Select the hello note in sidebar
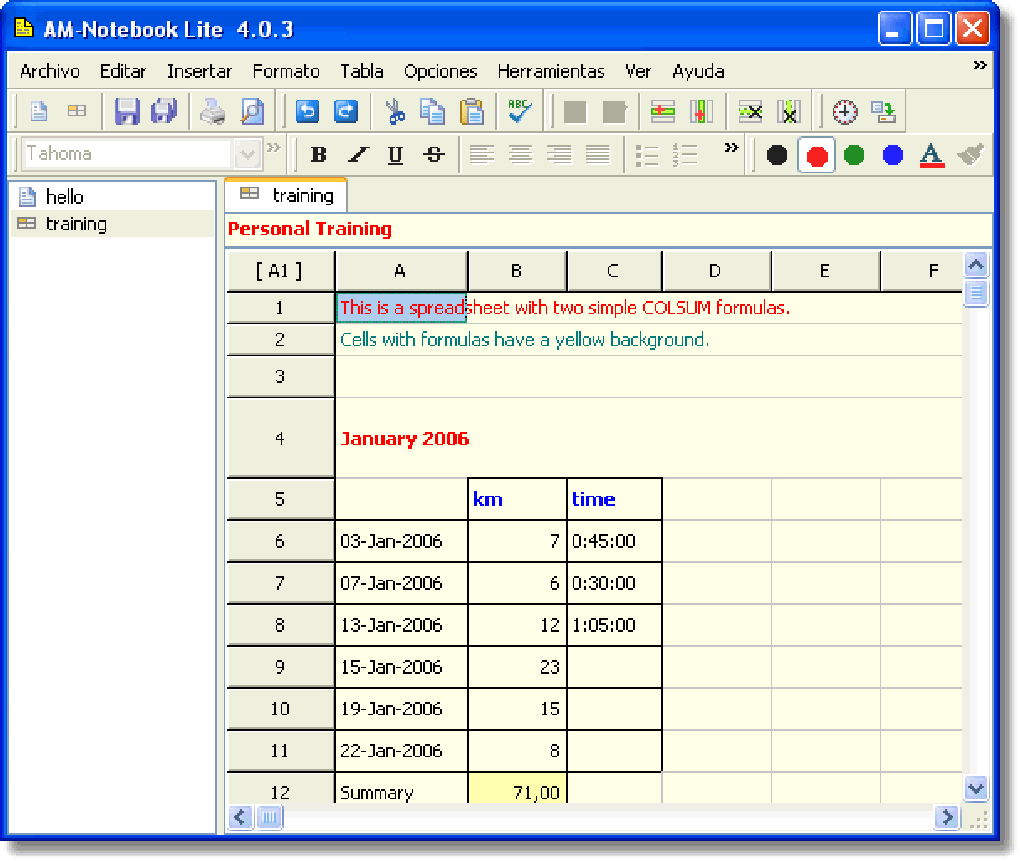This screenshot has width=1020, height=861. (65, 197)
